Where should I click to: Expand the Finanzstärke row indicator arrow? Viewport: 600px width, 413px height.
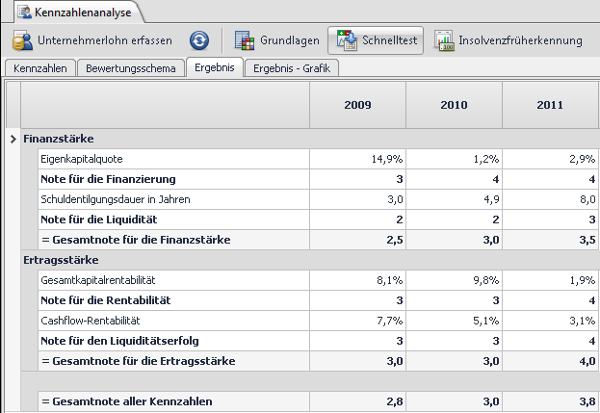point(13,139)
